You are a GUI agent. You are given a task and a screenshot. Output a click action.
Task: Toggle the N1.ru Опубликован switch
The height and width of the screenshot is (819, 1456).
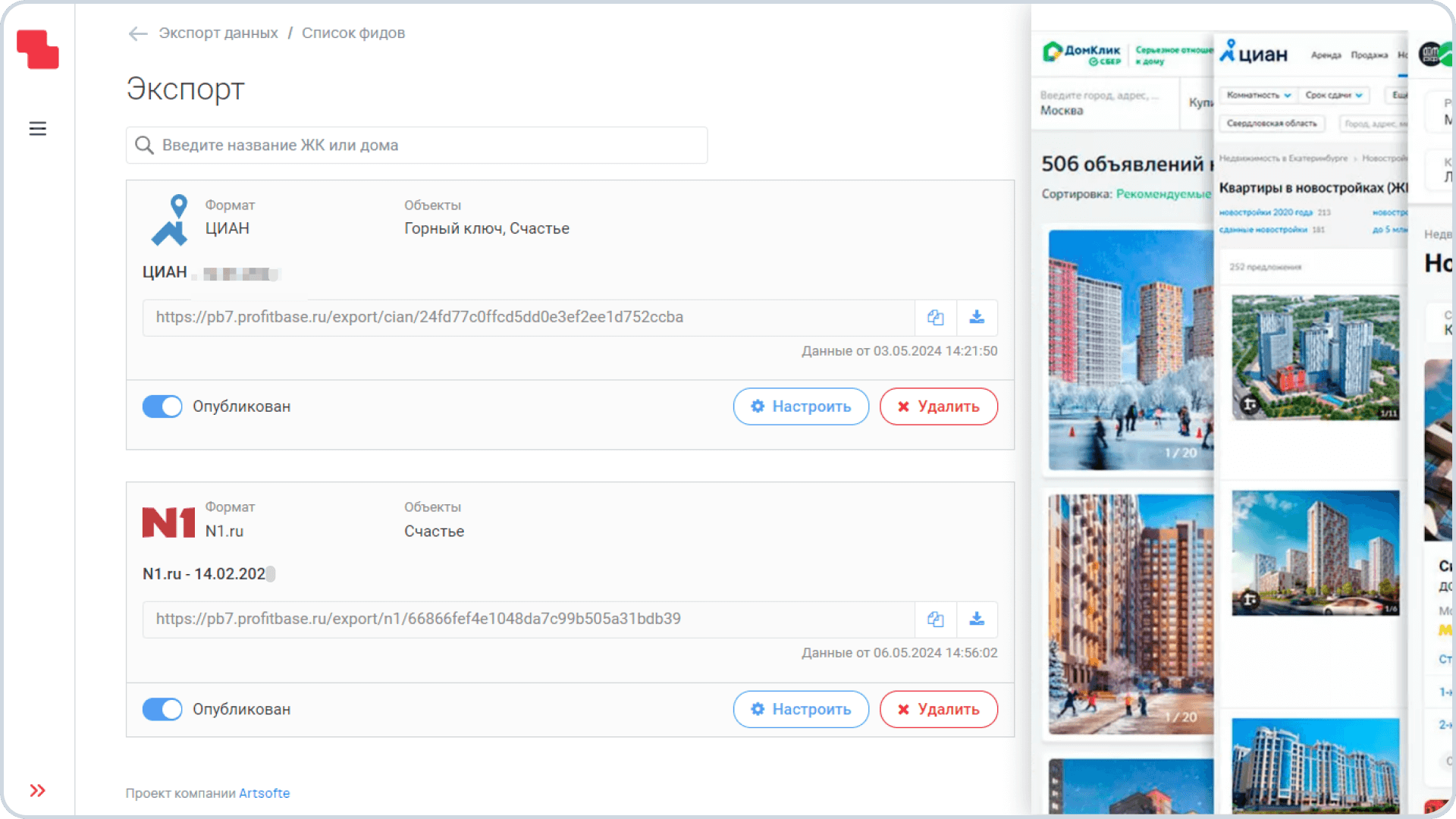(162, 709)
